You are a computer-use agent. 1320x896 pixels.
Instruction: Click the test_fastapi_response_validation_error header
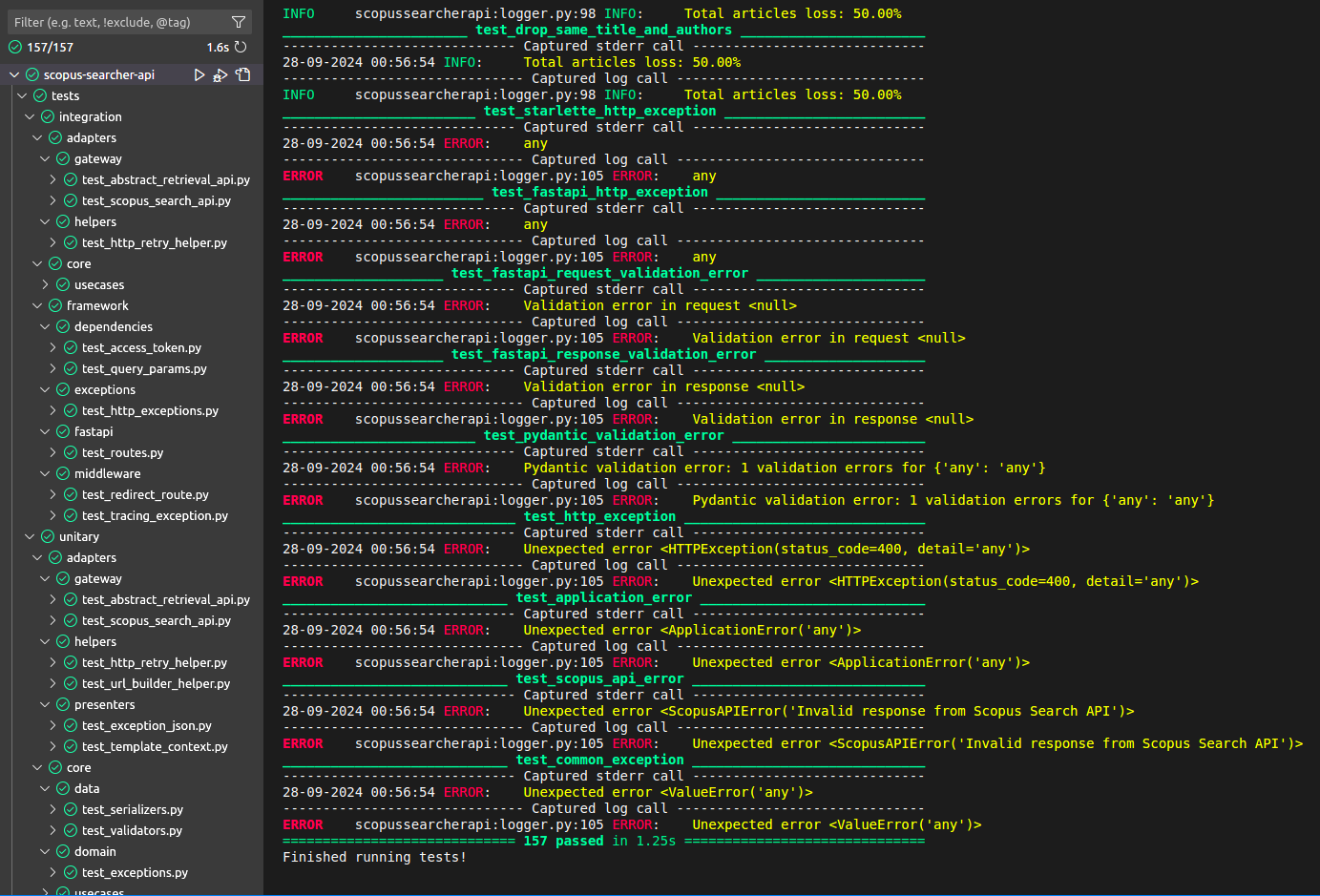pyautogui.click(x=604, y=354)
